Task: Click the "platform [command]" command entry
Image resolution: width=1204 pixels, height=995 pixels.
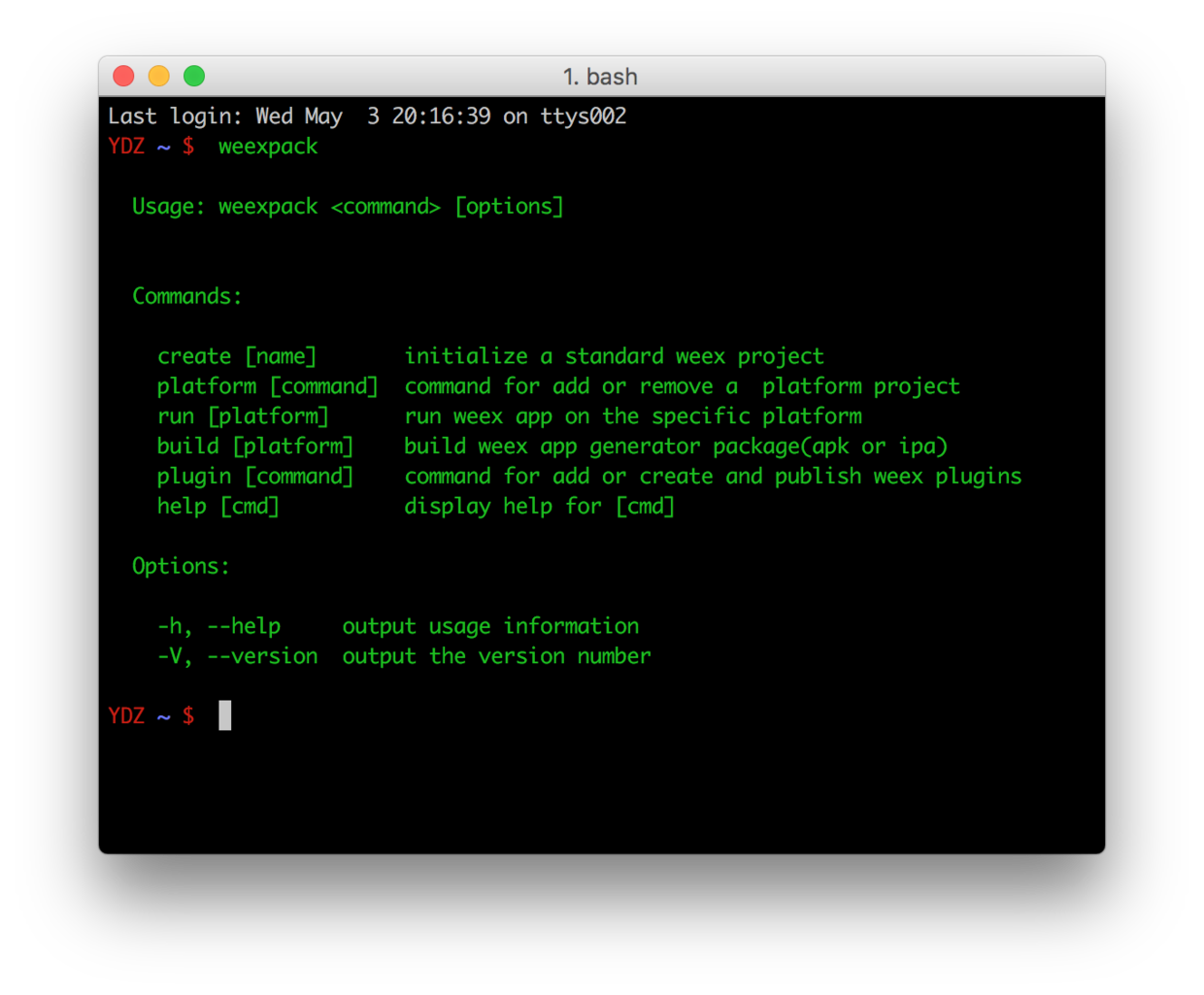Action: coord(267,386)
